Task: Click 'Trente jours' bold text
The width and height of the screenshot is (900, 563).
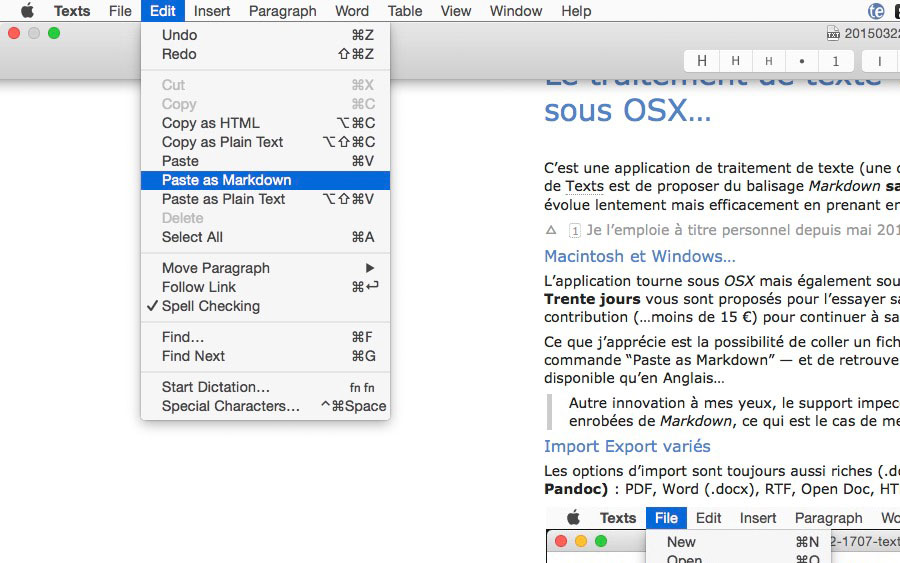Action: tap(592, 299)
